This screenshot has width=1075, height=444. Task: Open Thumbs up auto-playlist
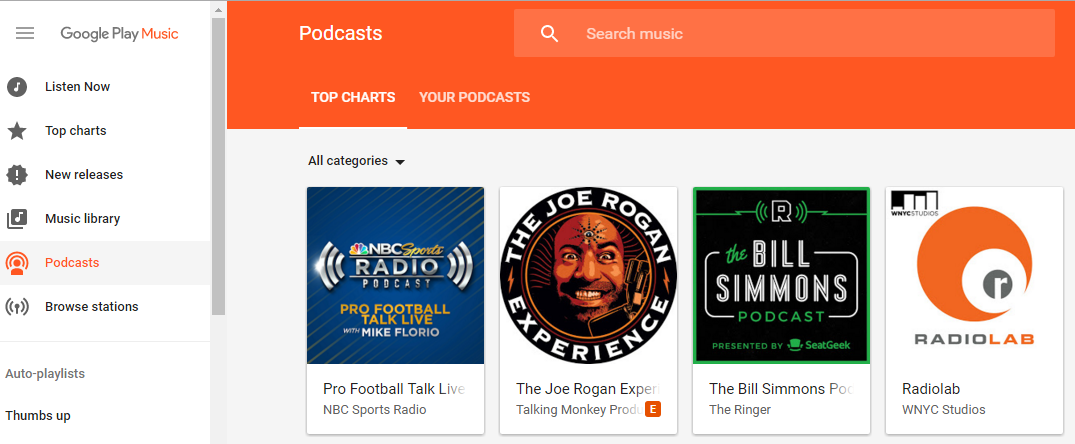[x=38, y=416]
